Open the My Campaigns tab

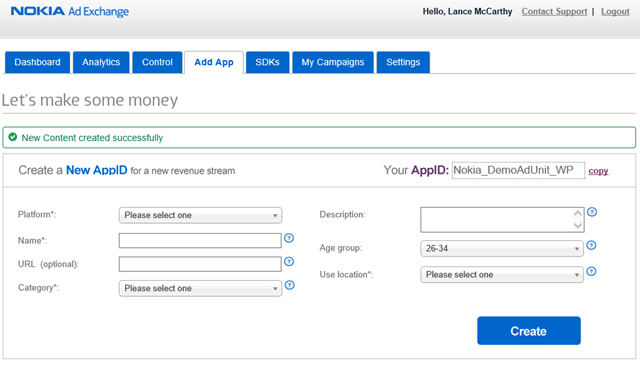coord(333,62)
